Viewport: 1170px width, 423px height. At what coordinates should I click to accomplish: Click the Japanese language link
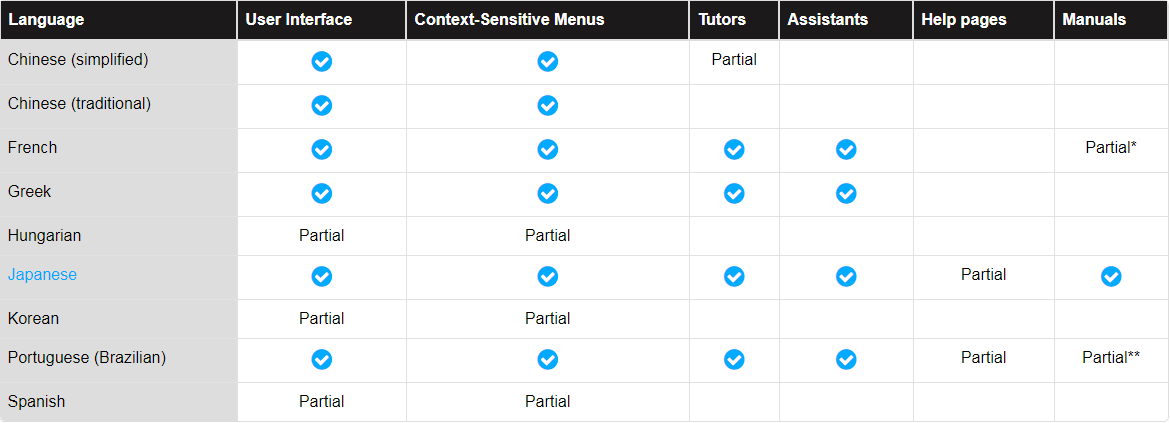pyautogui.click(x=43, y=275)
